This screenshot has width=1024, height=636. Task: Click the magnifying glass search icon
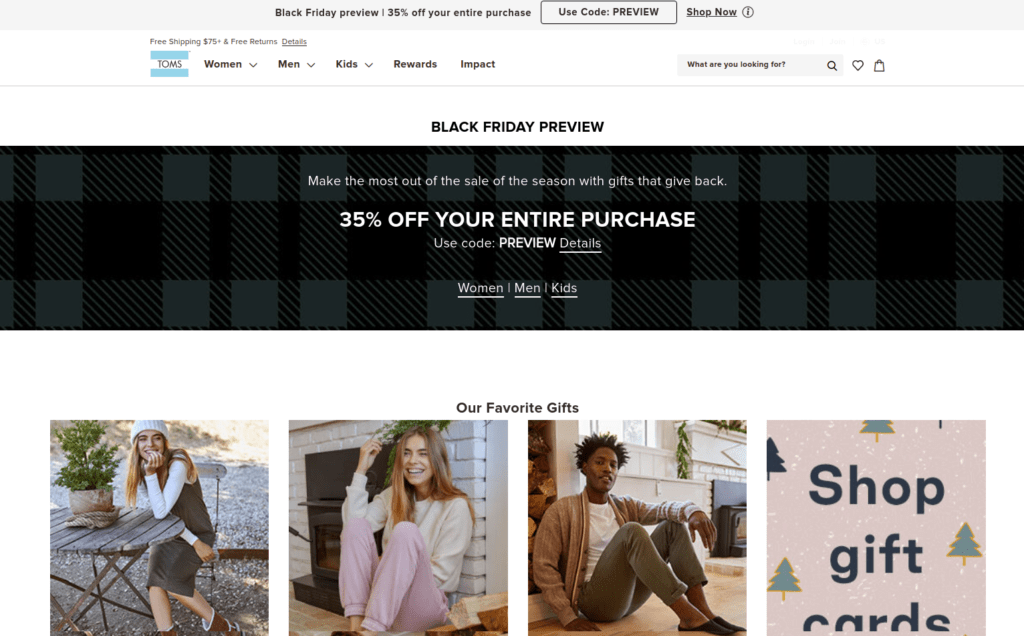[831, 65]
